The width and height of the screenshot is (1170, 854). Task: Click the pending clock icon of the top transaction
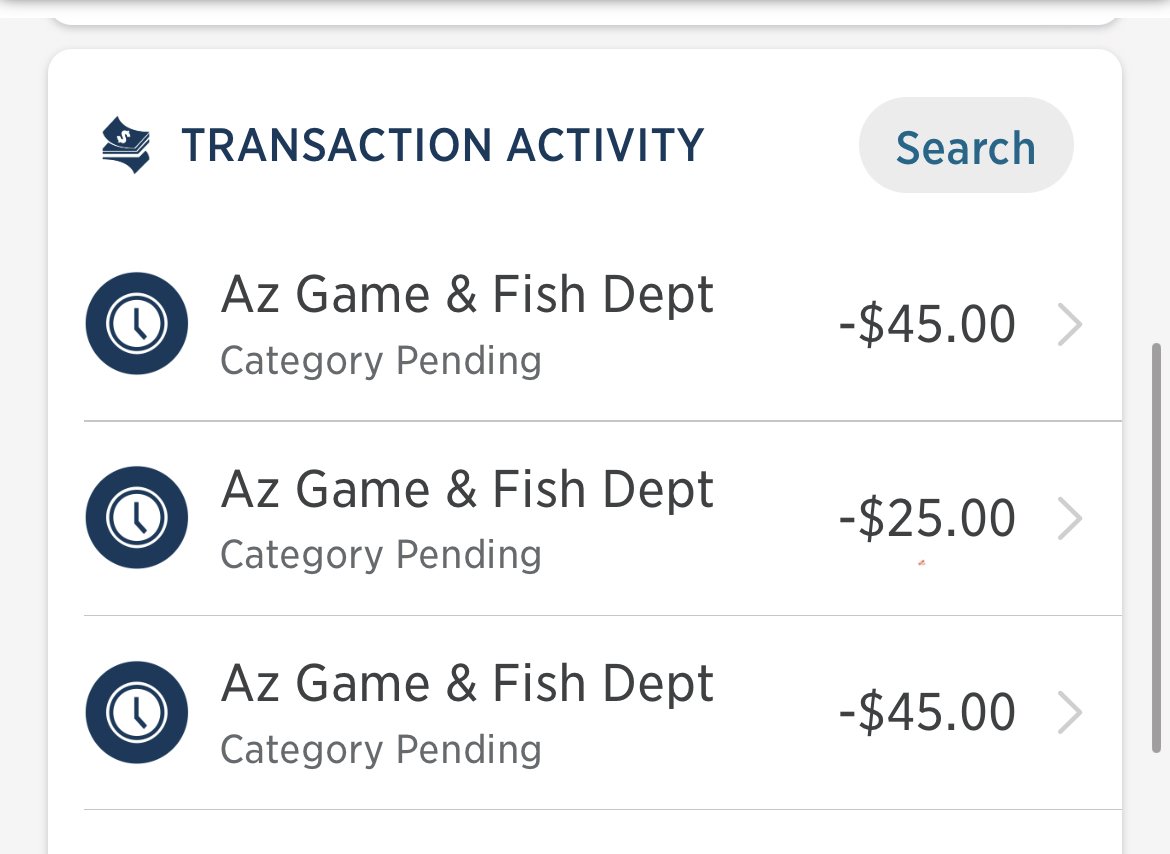coord(137,324)
